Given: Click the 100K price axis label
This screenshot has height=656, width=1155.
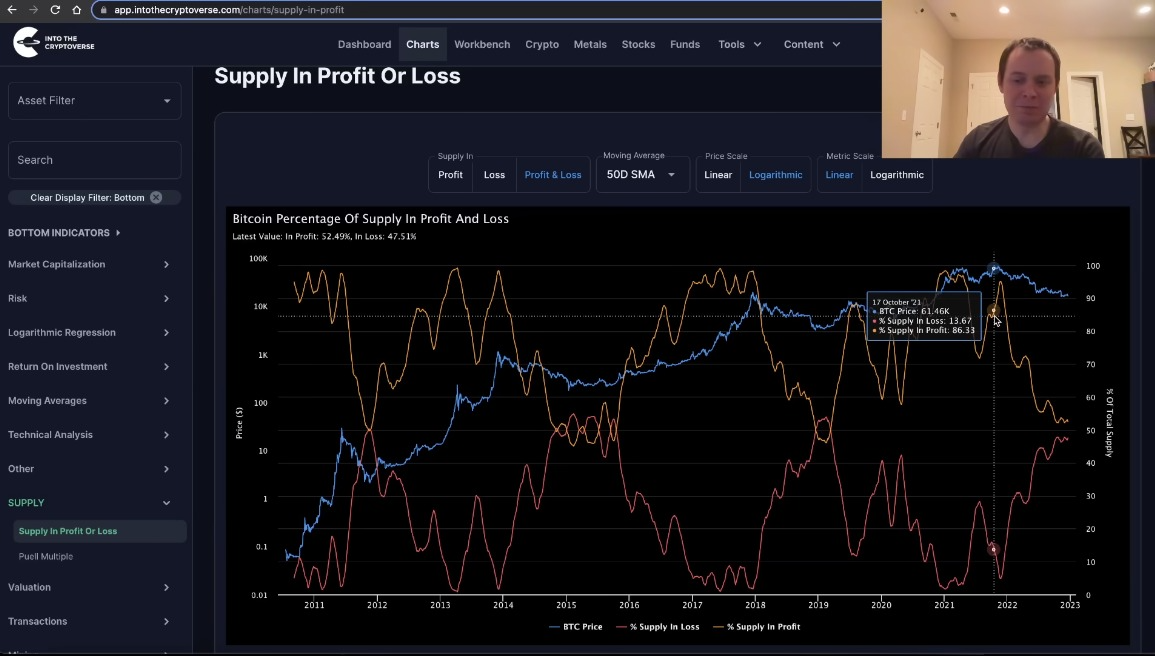Looking at the screenshot, I should (259, 259).
